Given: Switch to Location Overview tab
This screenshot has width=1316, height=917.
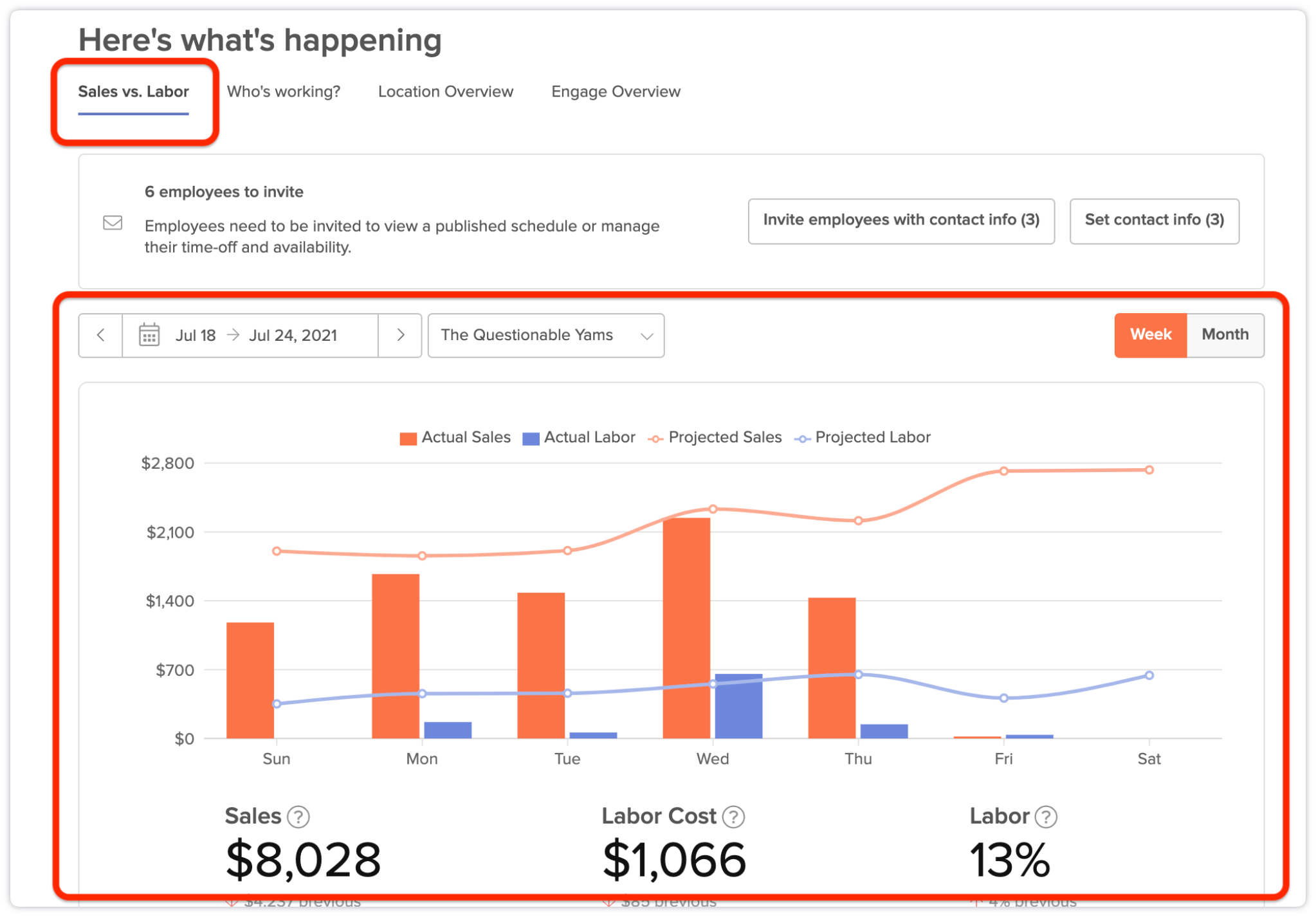Looking at the screenshot, I should coord(445,92).
